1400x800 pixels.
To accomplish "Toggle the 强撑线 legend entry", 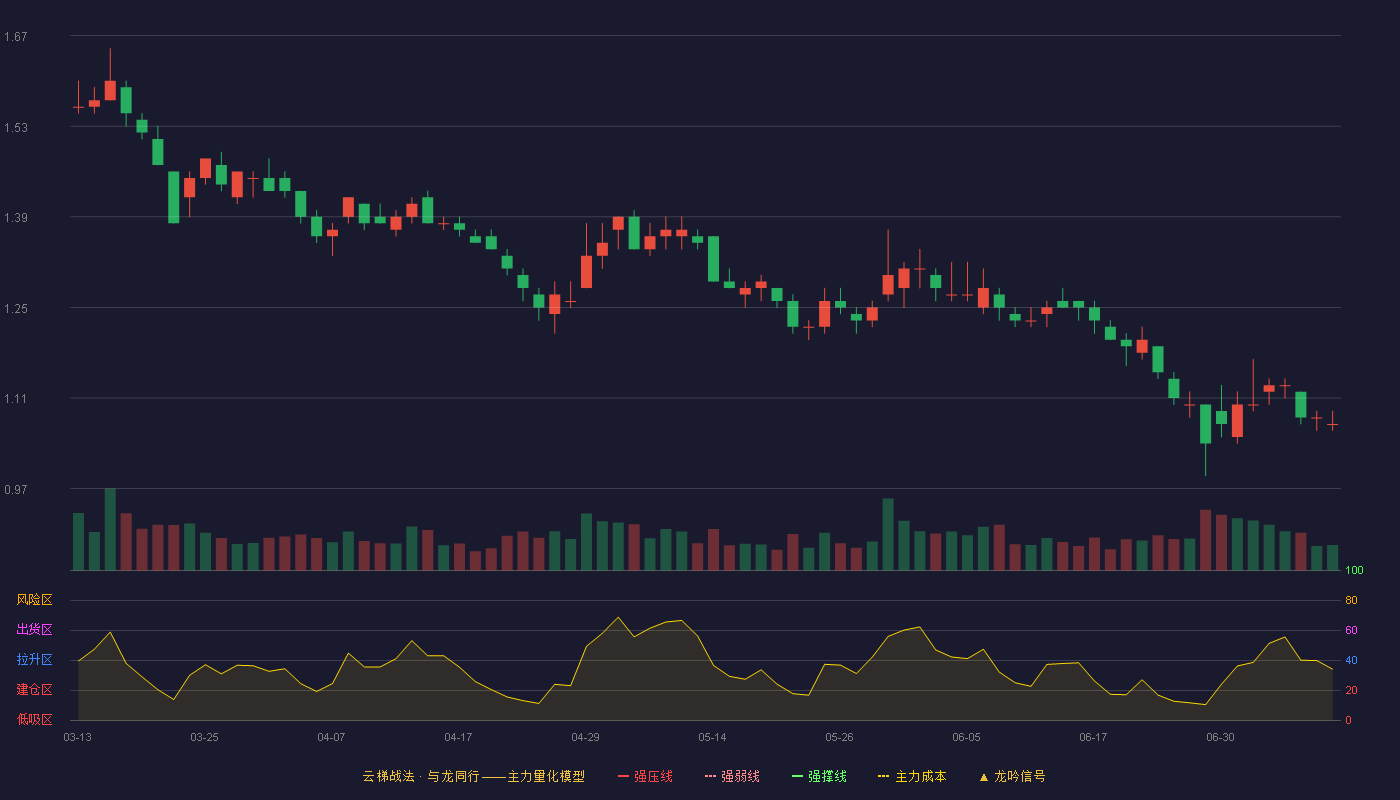I will point(819,776).
